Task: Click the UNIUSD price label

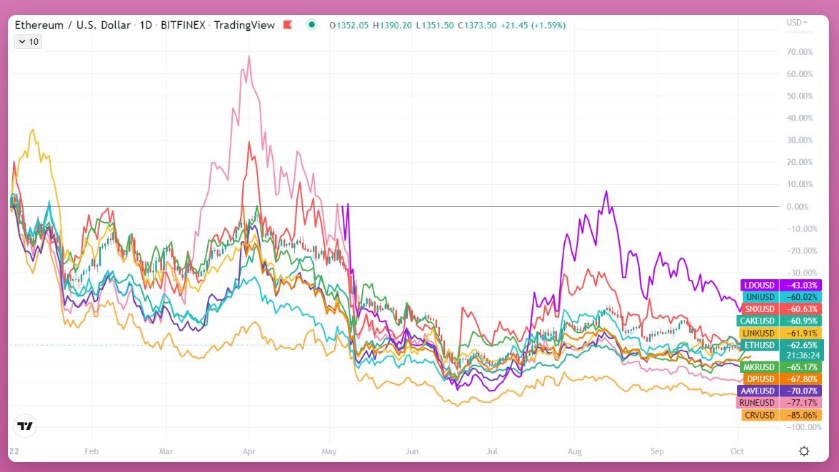Action: [x=760, y=297]
